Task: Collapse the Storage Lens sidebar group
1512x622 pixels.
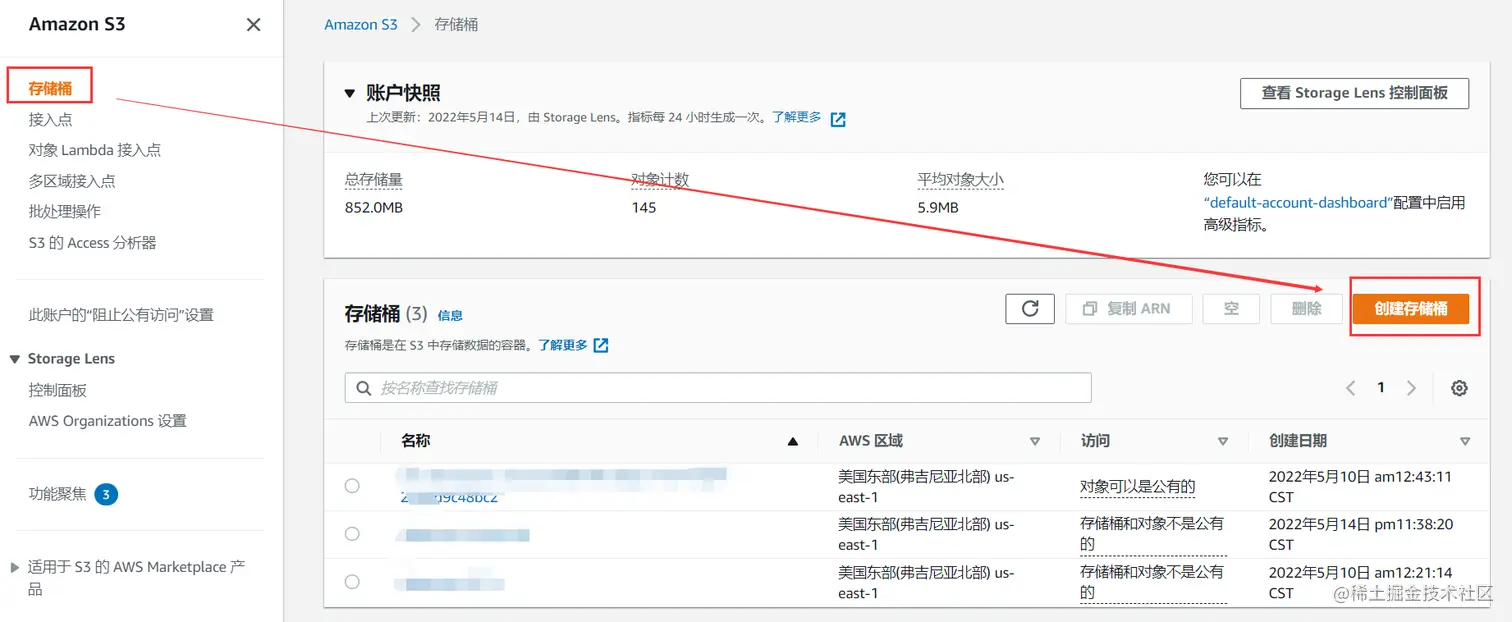Action: coord(15,359)
